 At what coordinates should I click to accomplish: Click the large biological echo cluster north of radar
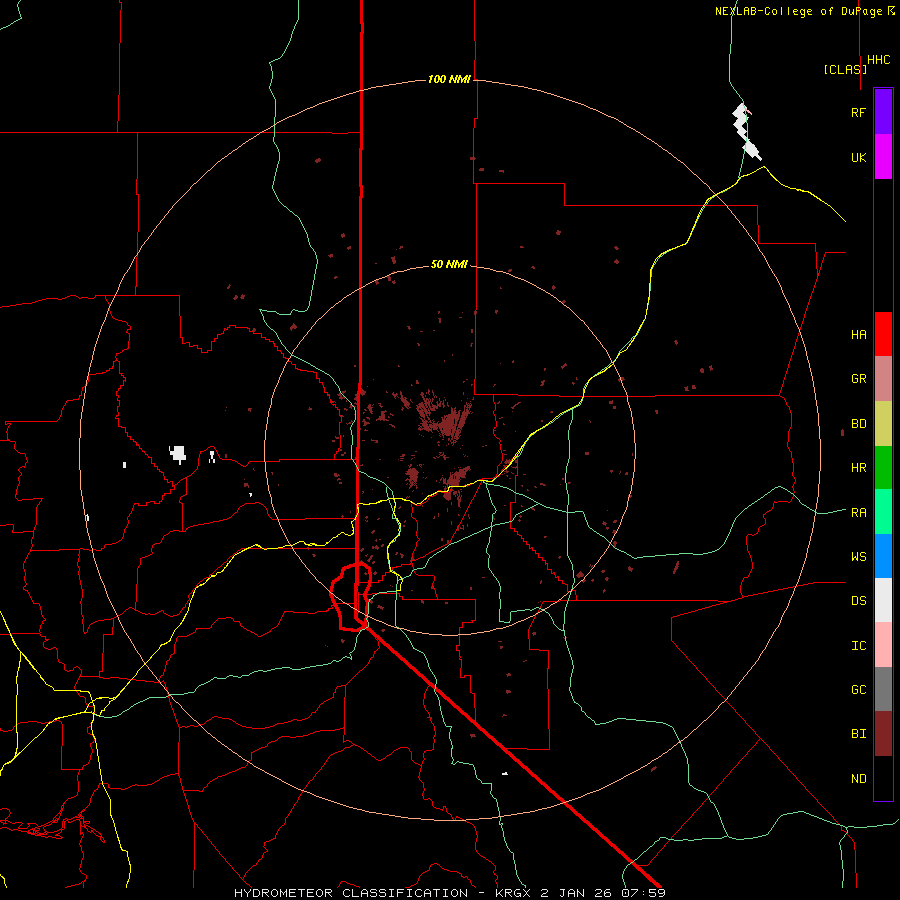click(x=443, y=414)
